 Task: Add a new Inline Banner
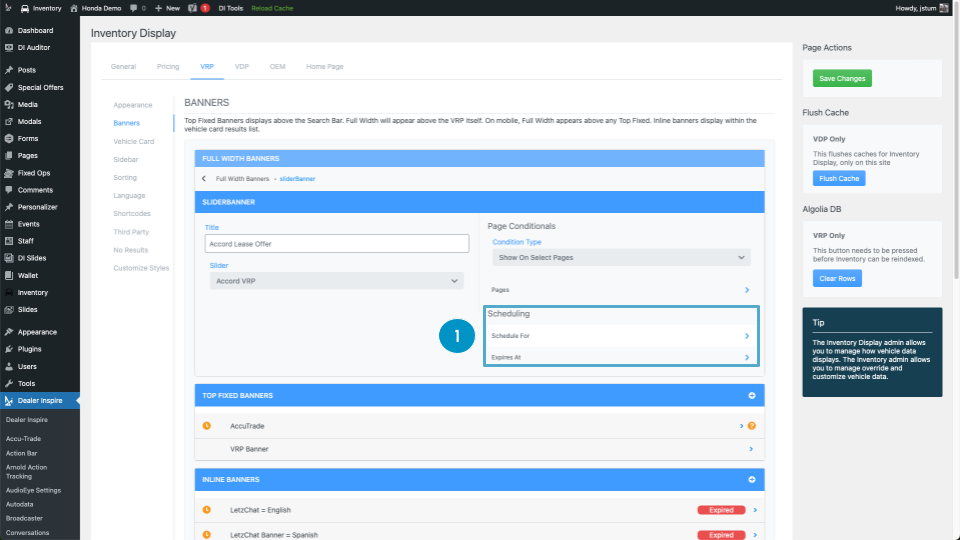(x=752, y=479)
